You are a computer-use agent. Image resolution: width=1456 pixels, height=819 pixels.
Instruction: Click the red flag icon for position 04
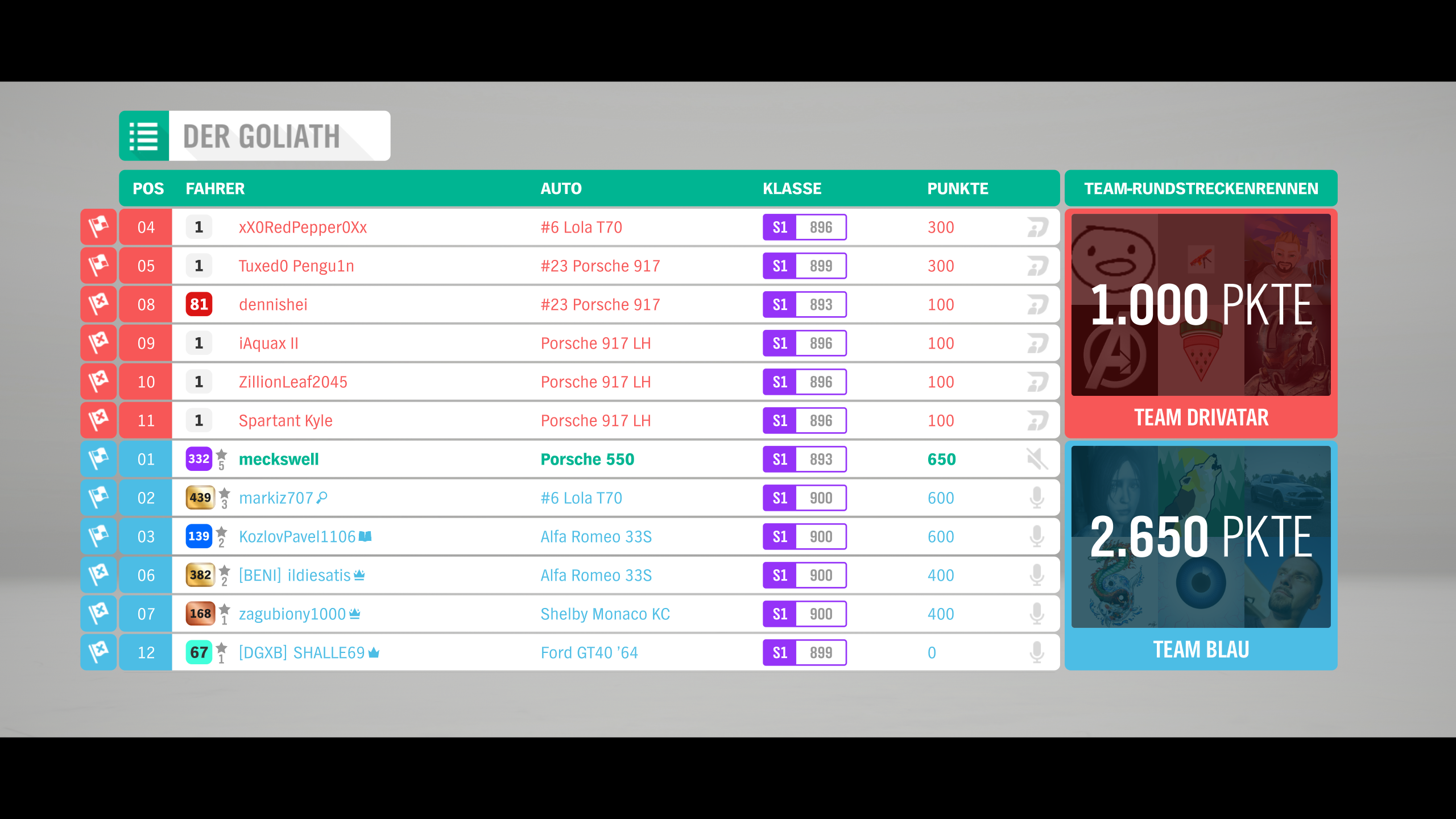(x=98, y=227)
